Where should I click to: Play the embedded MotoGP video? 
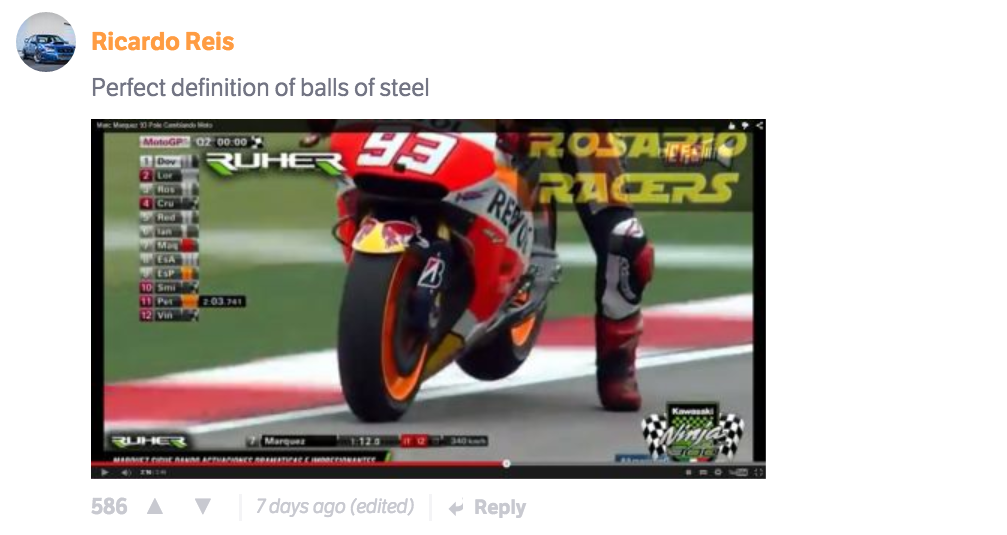[105, 472]
